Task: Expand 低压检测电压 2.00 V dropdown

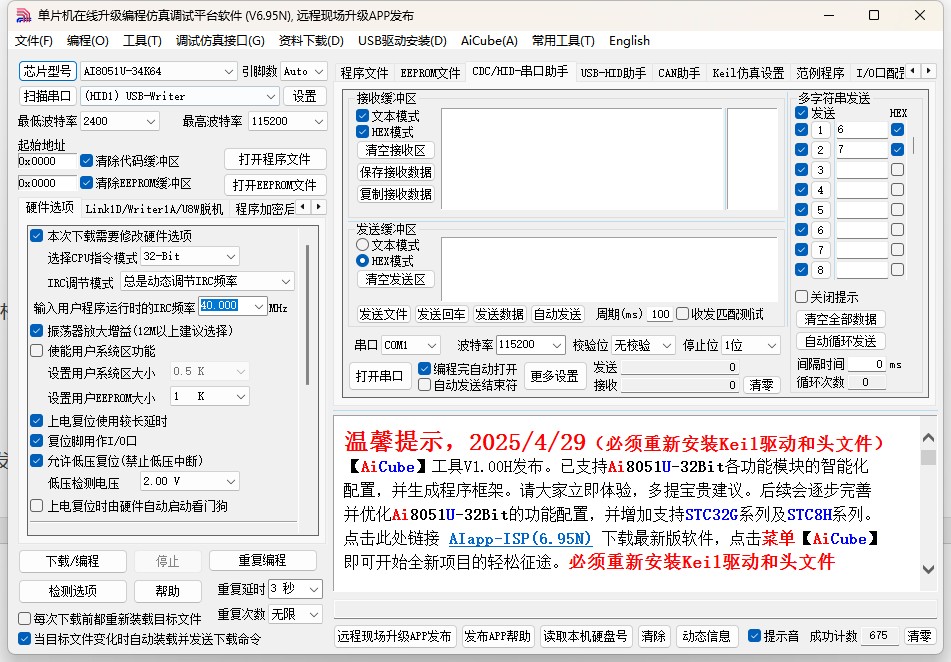Action: [231, 482]
